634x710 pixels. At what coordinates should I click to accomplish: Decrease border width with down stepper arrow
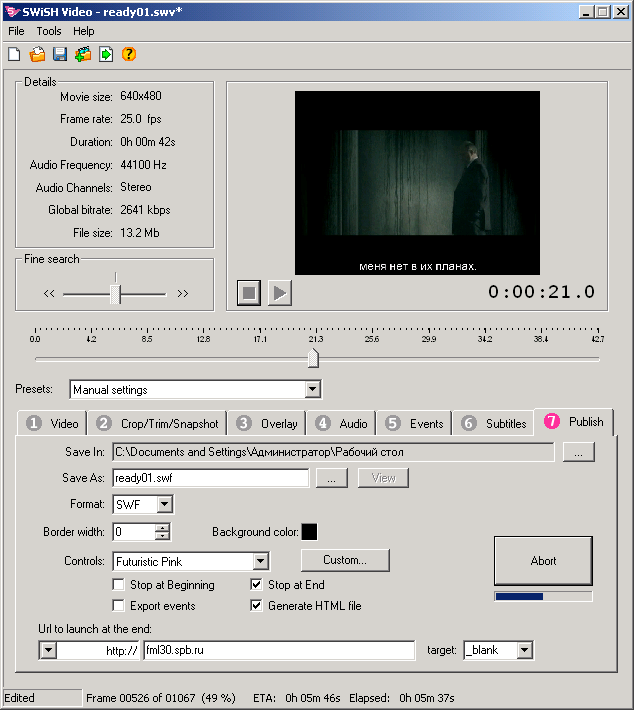point(162,536)
